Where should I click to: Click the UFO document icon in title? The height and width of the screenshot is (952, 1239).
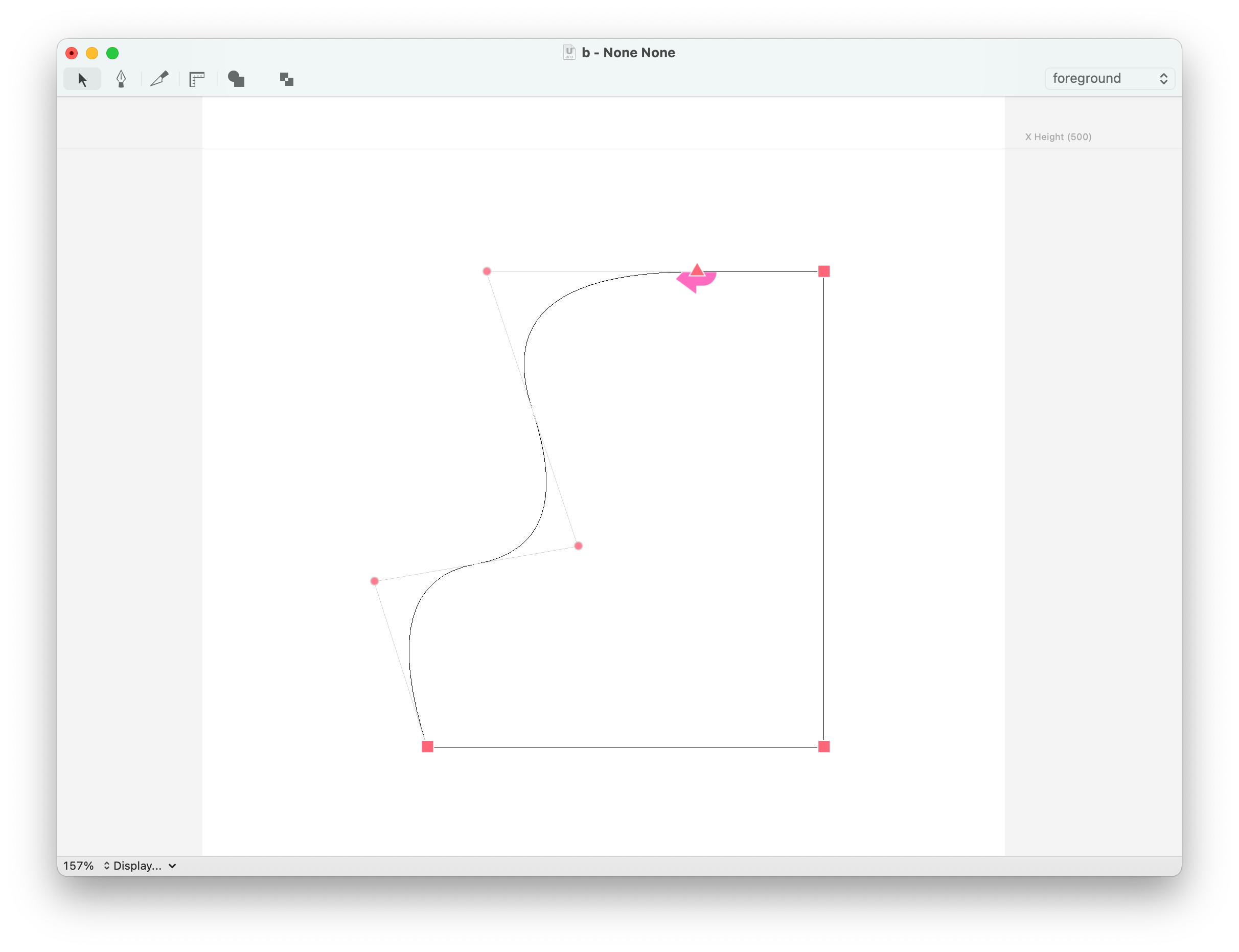[x=569, y=53]
